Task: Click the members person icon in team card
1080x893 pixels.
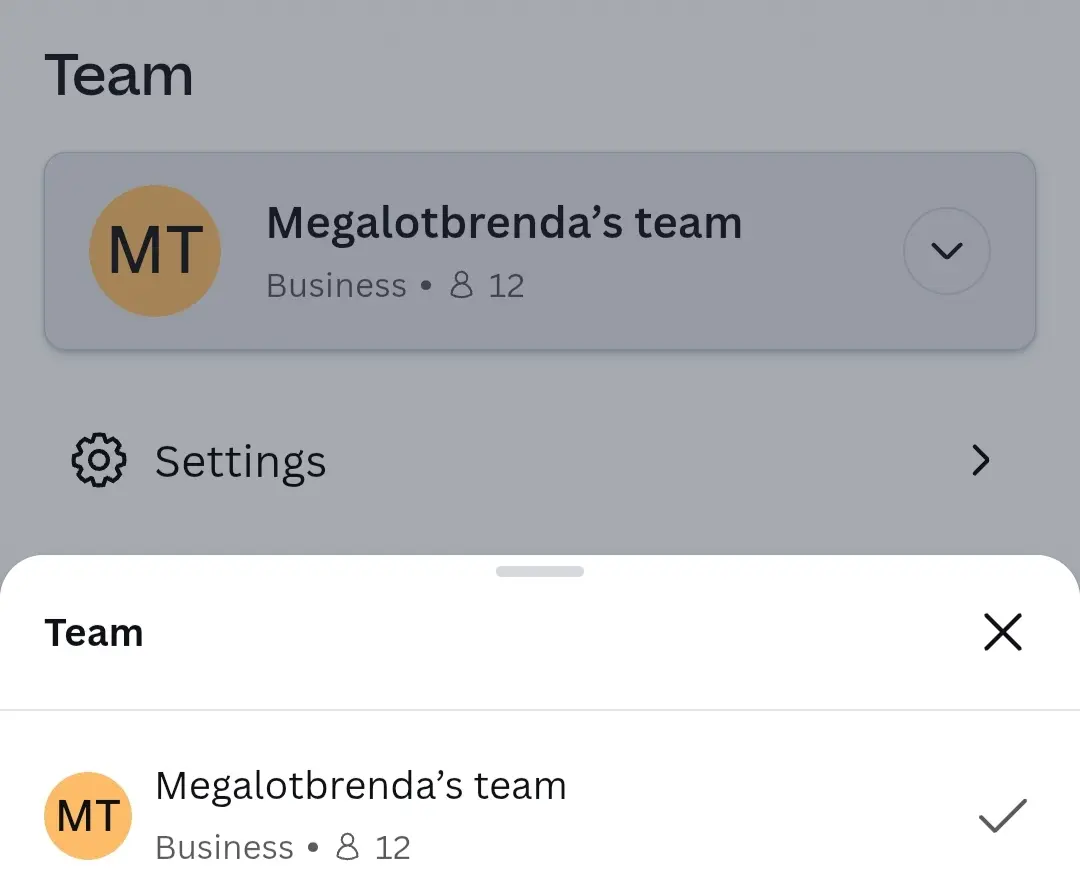Action: click(461, 284)
